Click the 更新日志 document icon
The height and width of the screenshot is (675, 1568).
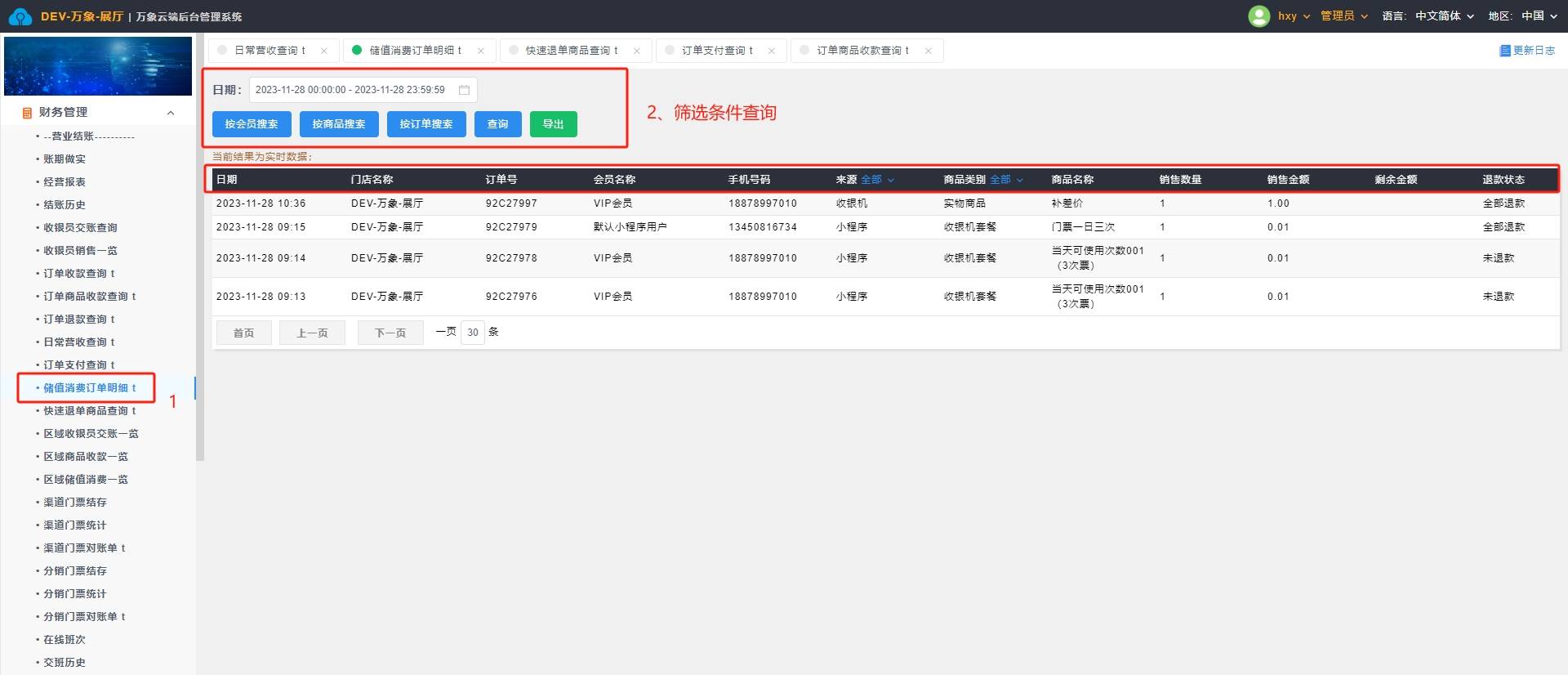point(1504,51)
